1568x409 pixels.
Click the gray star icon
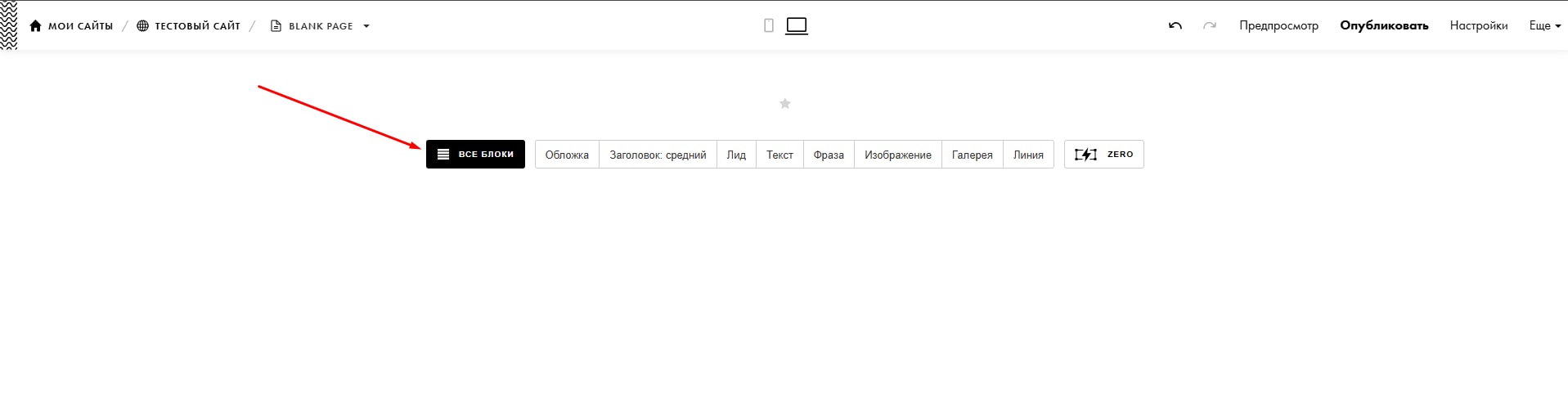click(x=785, y=104)
